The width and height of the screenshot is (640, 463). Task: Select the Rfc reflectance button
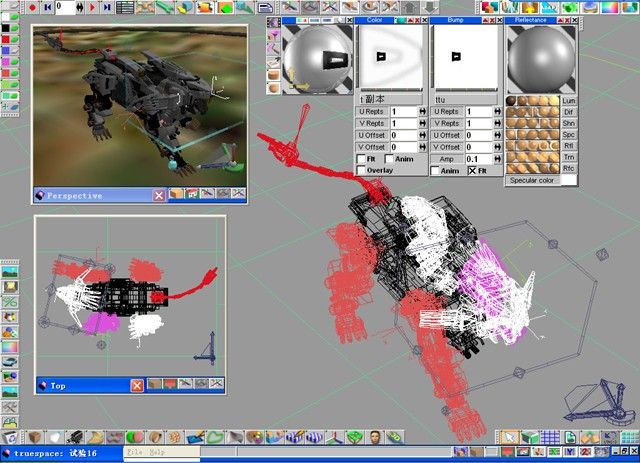point(569,168)
